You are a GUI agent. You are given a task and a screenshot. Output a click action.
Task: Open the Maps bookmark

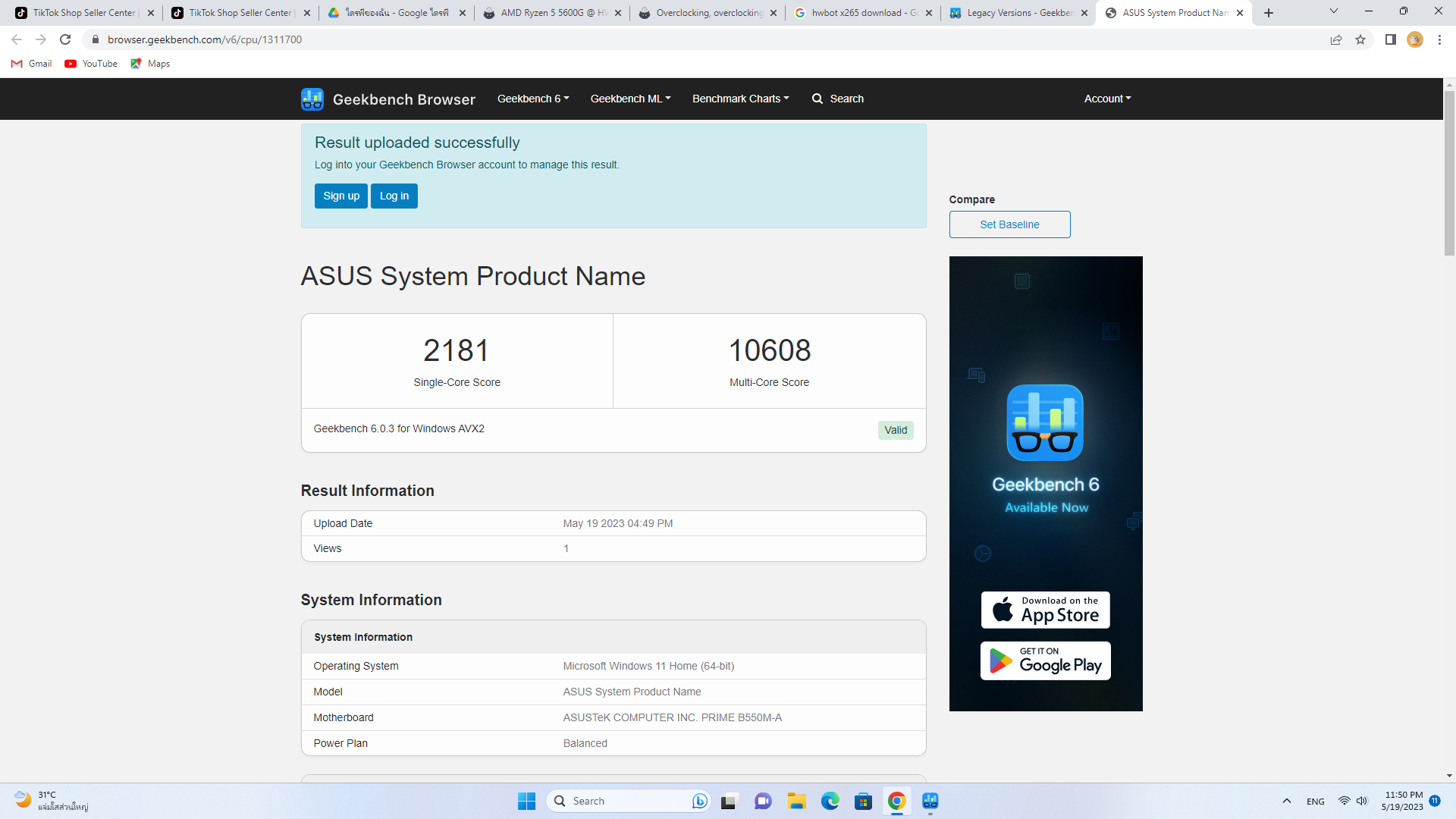pos(150,64)
